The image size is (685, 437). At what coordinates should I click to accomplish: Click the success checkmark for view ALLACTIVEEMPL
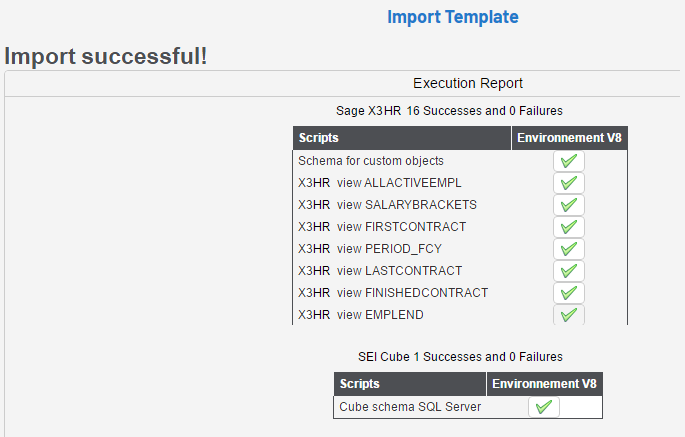pos(569,183)
